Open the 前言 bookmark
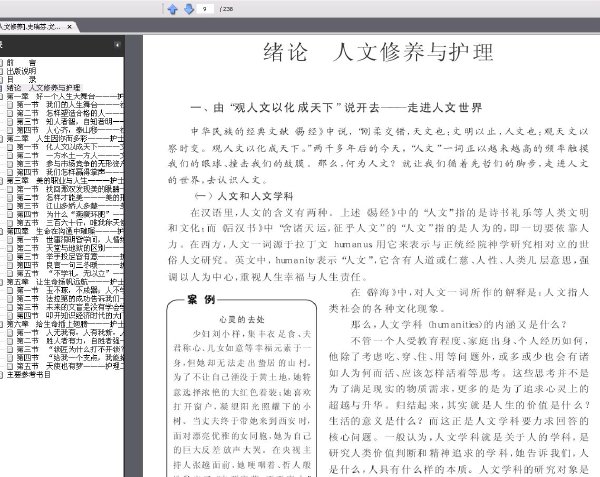The width and height of the screenshot is (600, 477). pyautogui.click(x=21, y=62)
